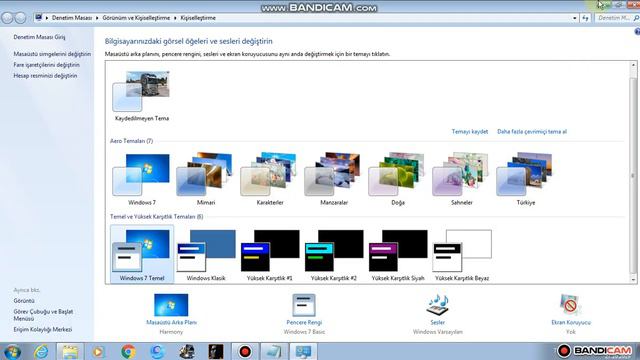Image resolution: width=640 pixels, height=360 pixels.
Task: Click Fare işaretçilerini değiştirin
Action: click(x=47, y=65)
